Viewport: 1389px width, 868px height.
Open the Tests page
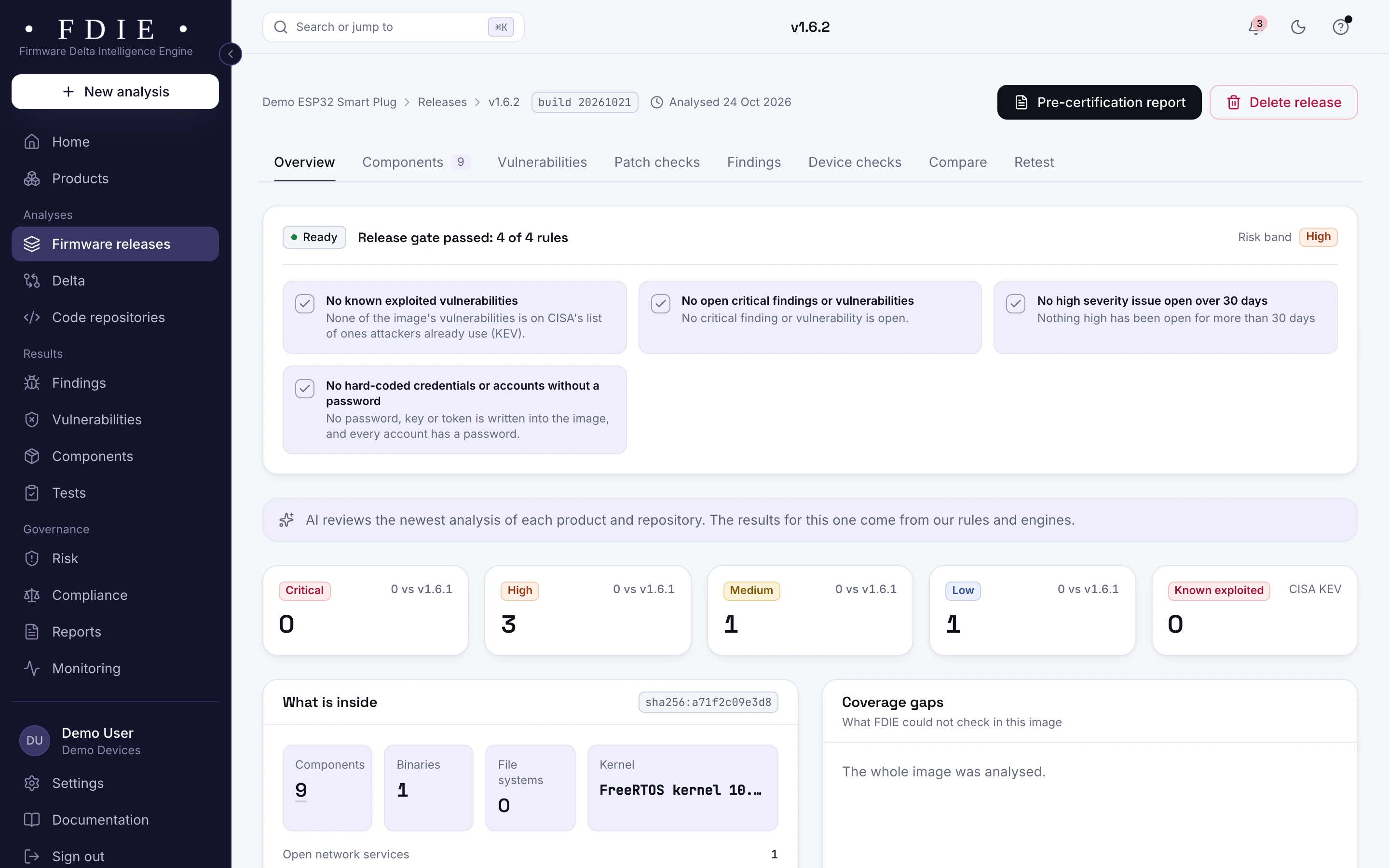pos(115,493)
